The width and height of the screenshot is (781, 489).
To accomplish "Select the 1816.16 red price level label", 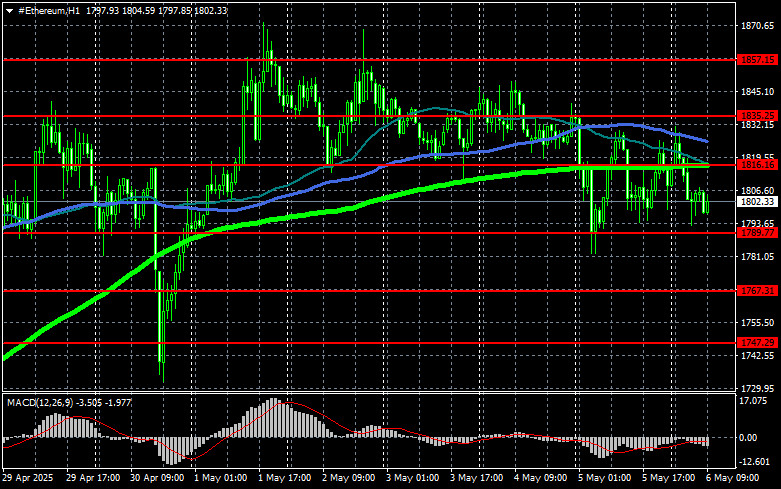I will [757, 165].
